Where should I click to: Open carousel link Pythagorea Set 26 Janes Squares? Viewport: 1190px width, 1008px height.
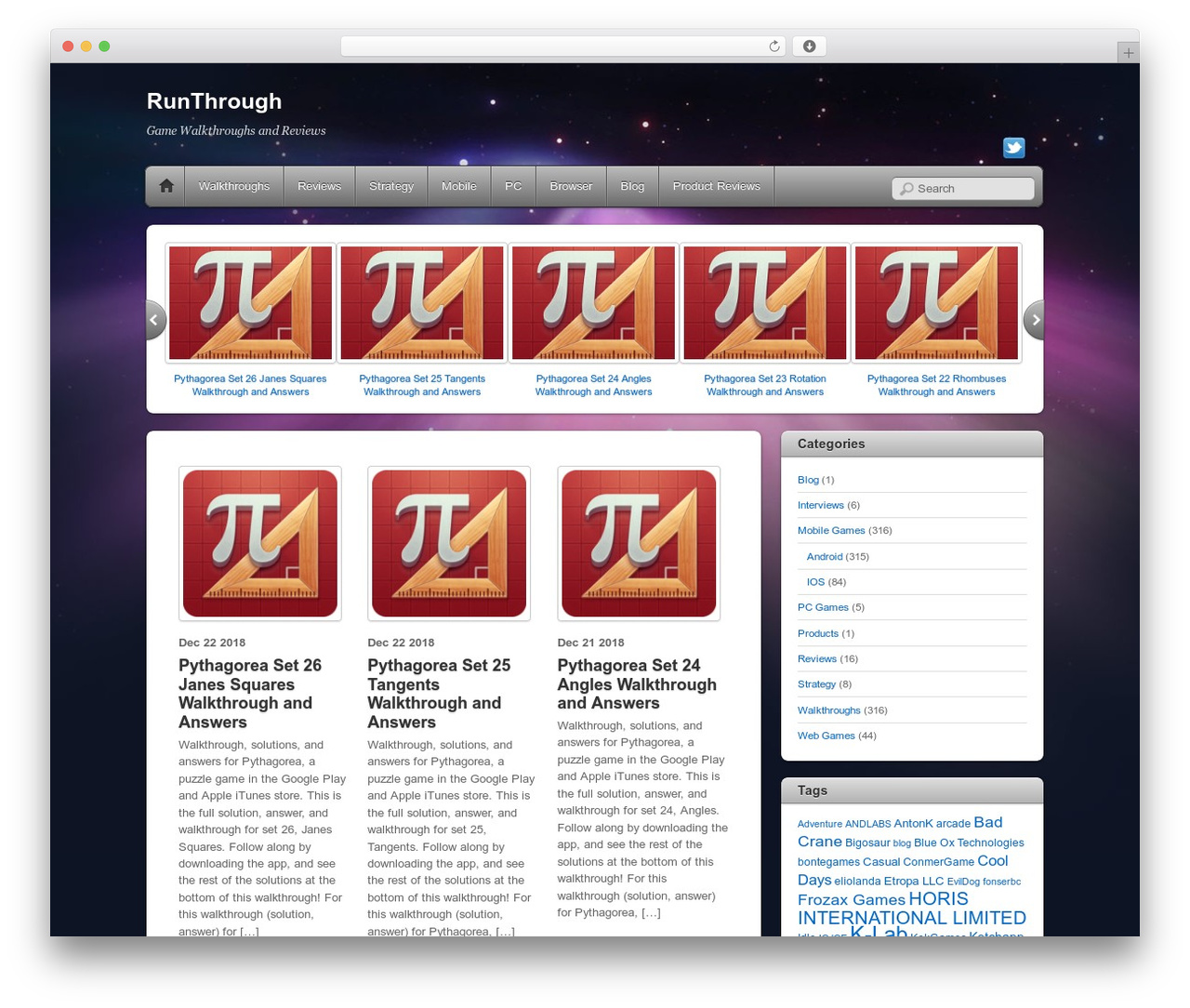(x=250, y=385)
